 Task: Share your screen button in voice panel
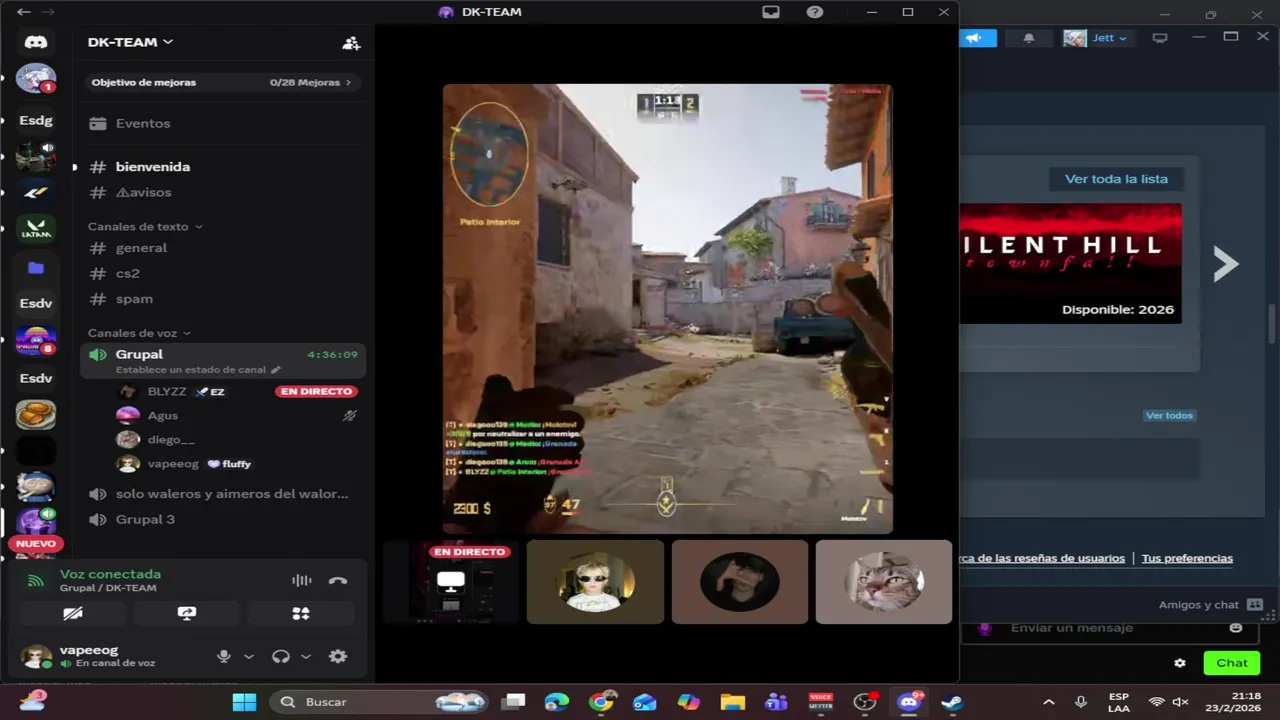pyautogui.click(x=187, y=613)
